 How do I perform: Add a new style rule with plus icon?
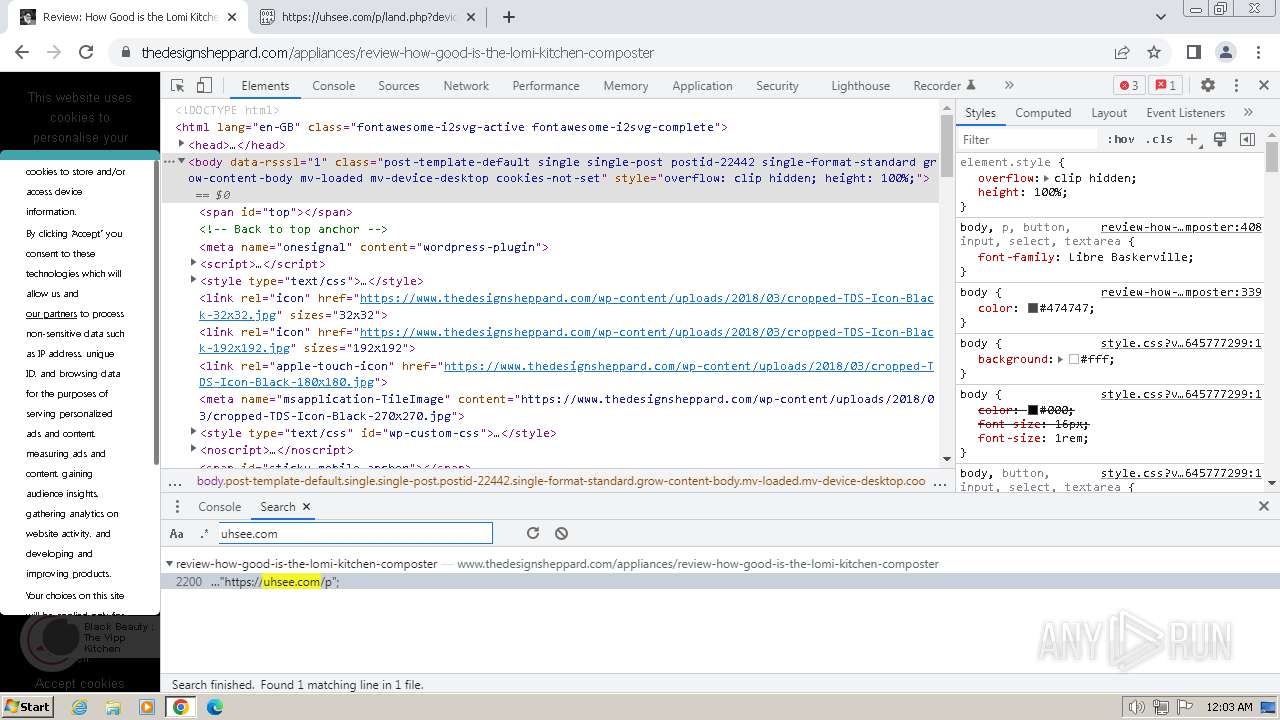coord(1192,139)
